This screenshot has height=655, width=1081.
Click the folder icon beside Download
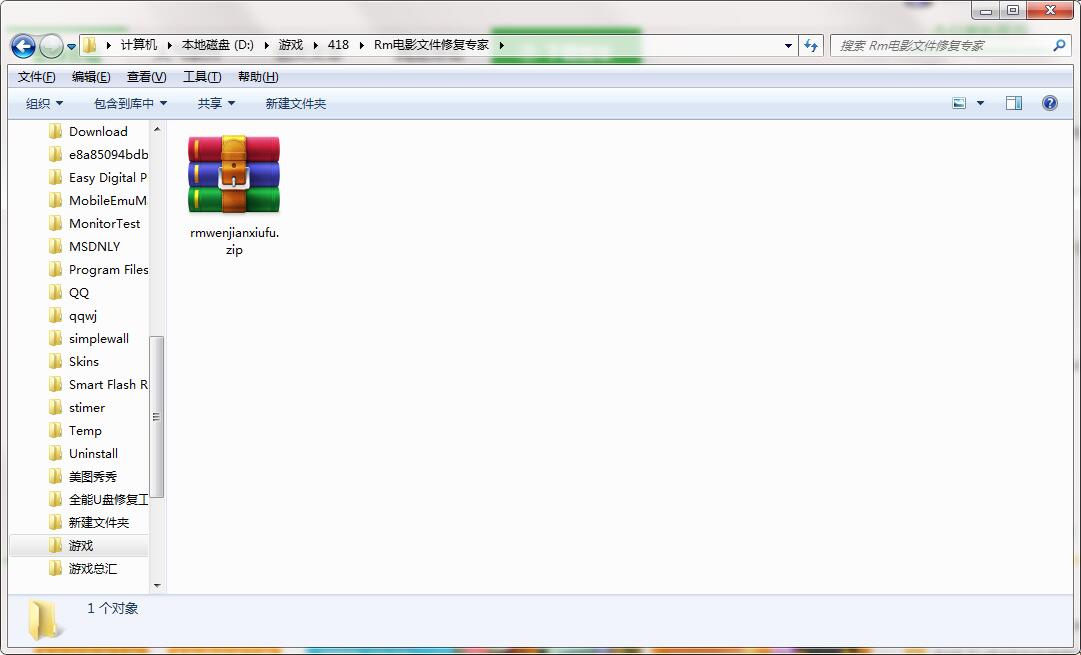(56, 132)
